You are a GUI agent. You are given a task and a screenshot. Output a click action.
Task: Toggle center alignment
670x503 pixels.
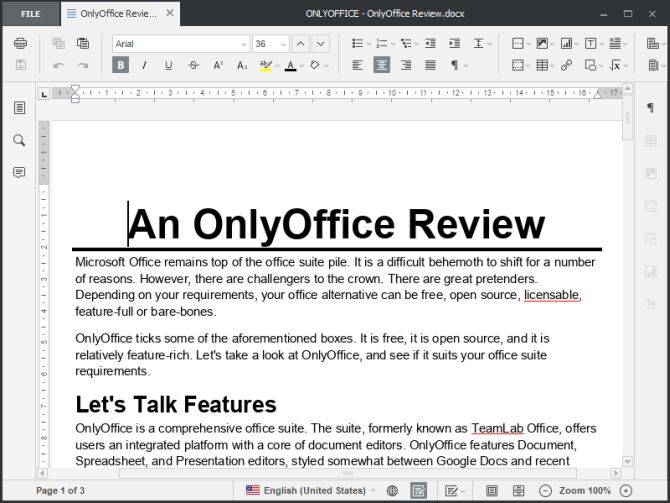click(x=382, y=65)
